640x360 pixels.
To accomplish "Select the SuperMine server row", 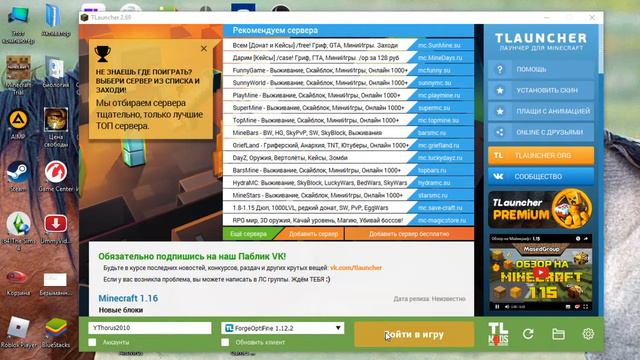I will pos(349,108).
